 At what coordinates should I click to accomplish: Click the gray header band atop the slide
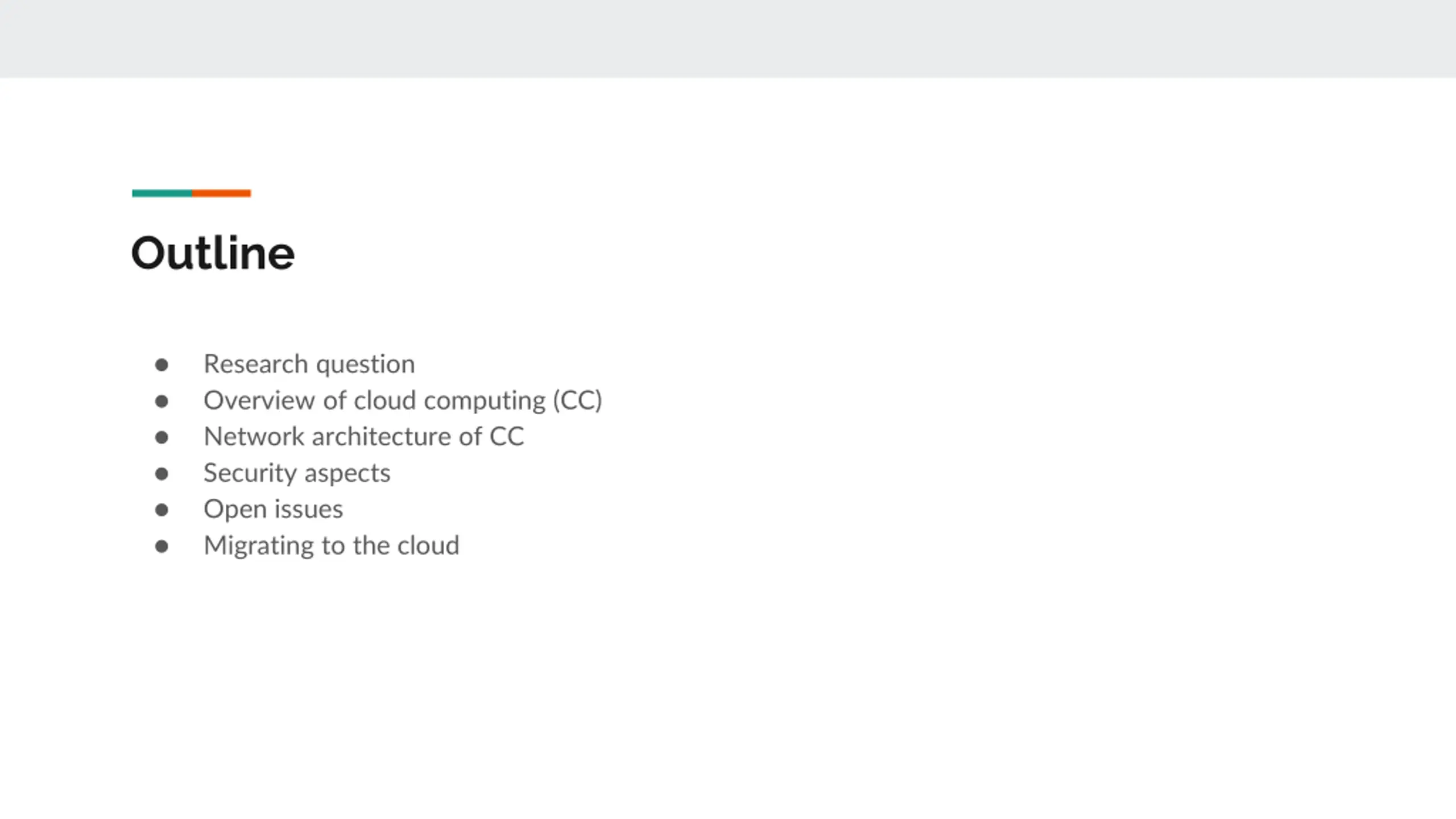(x=728, y=39)
